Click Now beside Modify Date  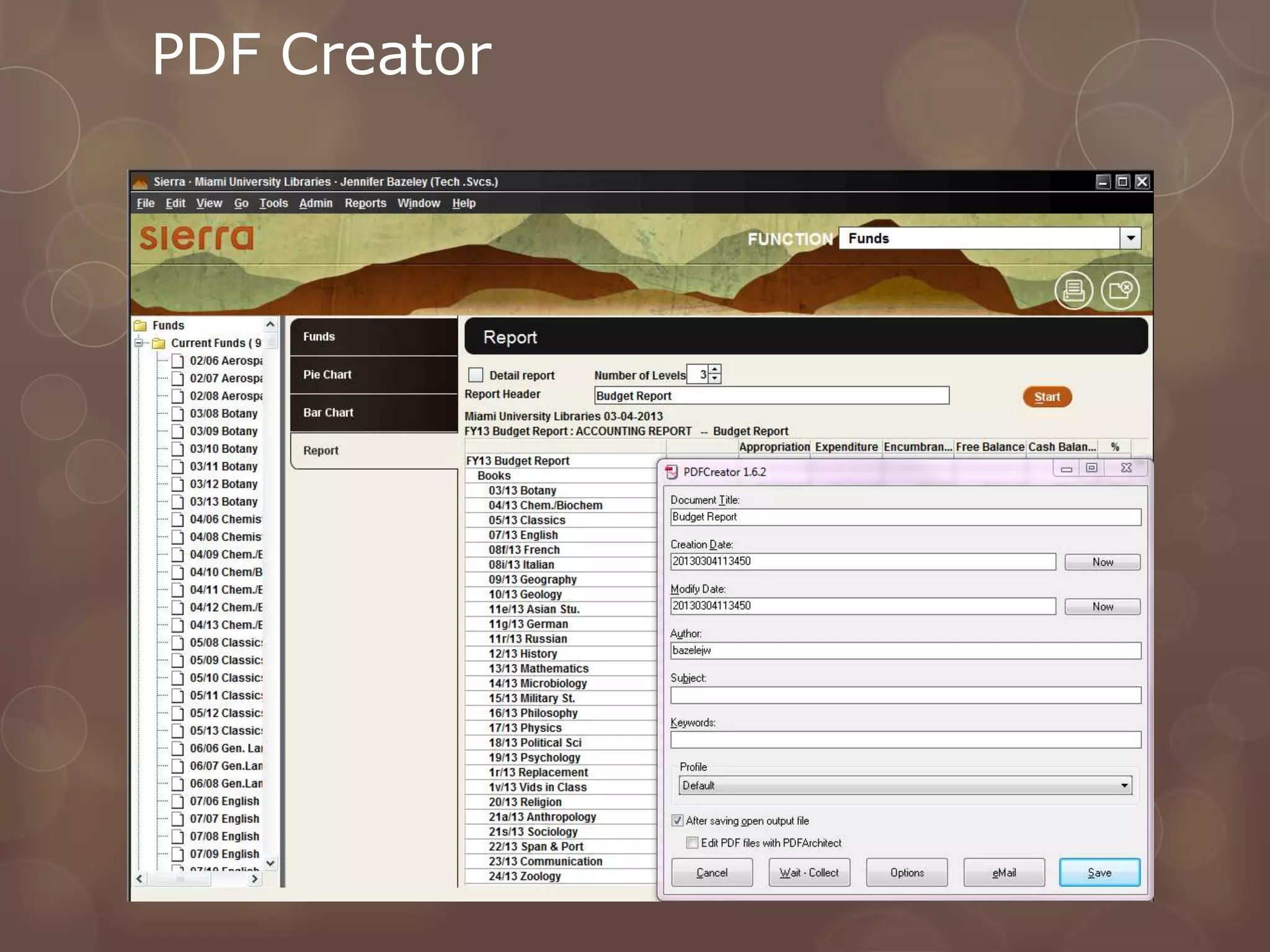1103,607
